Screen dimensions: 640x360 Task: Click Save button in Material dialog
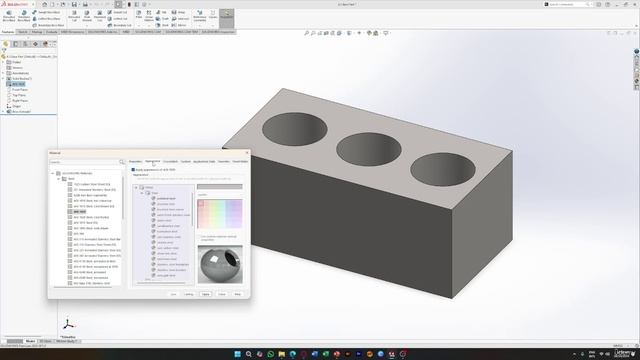[x=173, y=294]
